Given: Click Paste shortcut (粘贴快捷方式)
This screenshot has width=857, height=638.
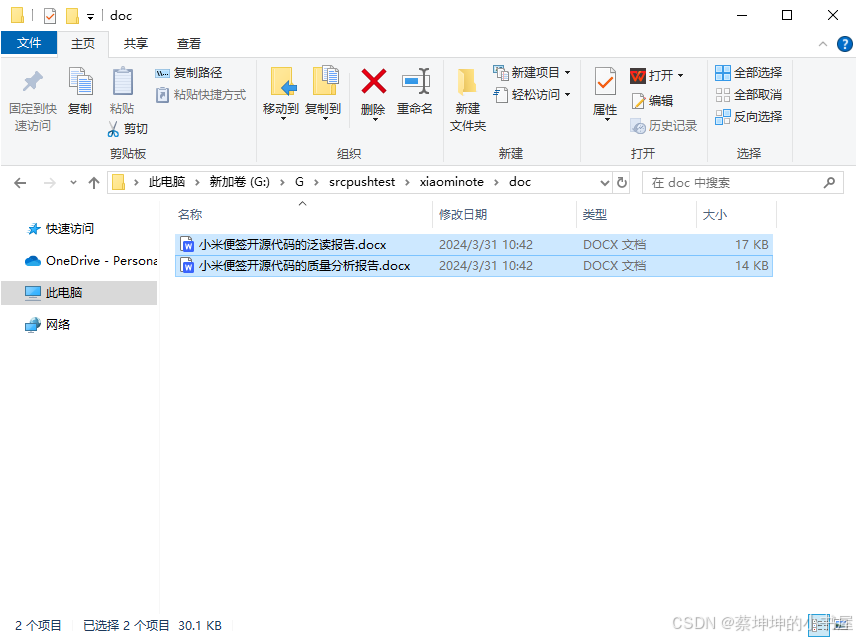Looking at the screenshot, I should 201,95.
